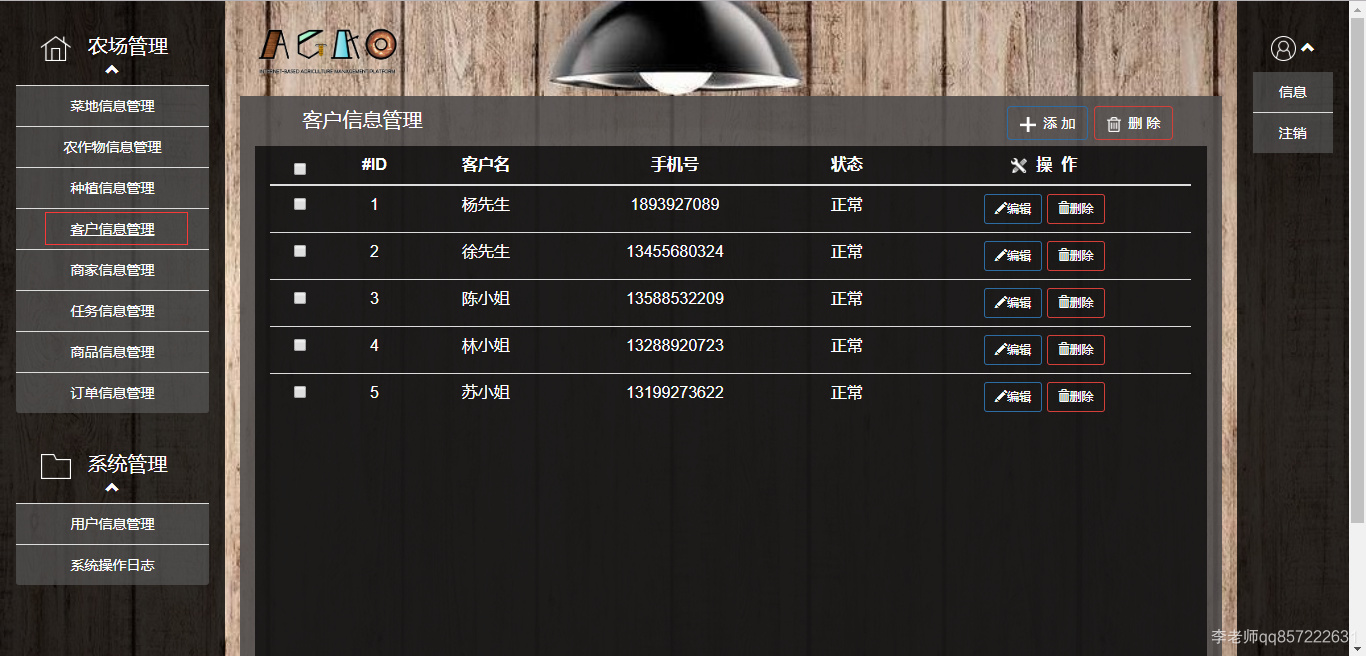Open 种植信息管理 menu item
The height and width of the screenshot is (656, 1366).
(x=112, y=188)
